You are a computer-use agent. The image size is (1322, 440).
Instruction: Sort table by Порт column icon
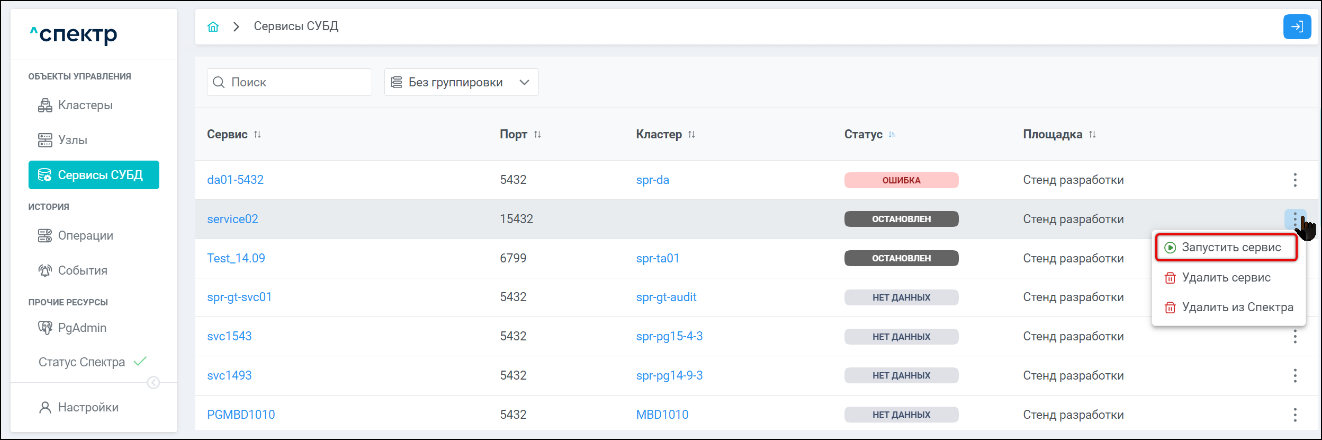click(537, 134)
